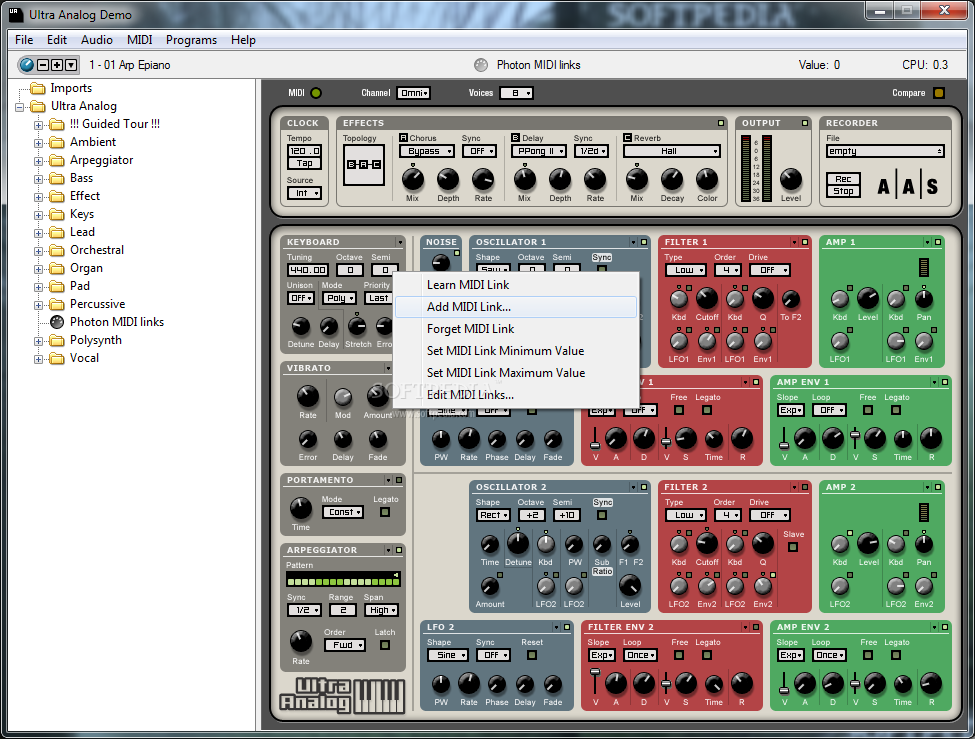Click the Photon MIDI links icon in toolbar
This screenshot has height=739, width=975.
click(481, 65)
